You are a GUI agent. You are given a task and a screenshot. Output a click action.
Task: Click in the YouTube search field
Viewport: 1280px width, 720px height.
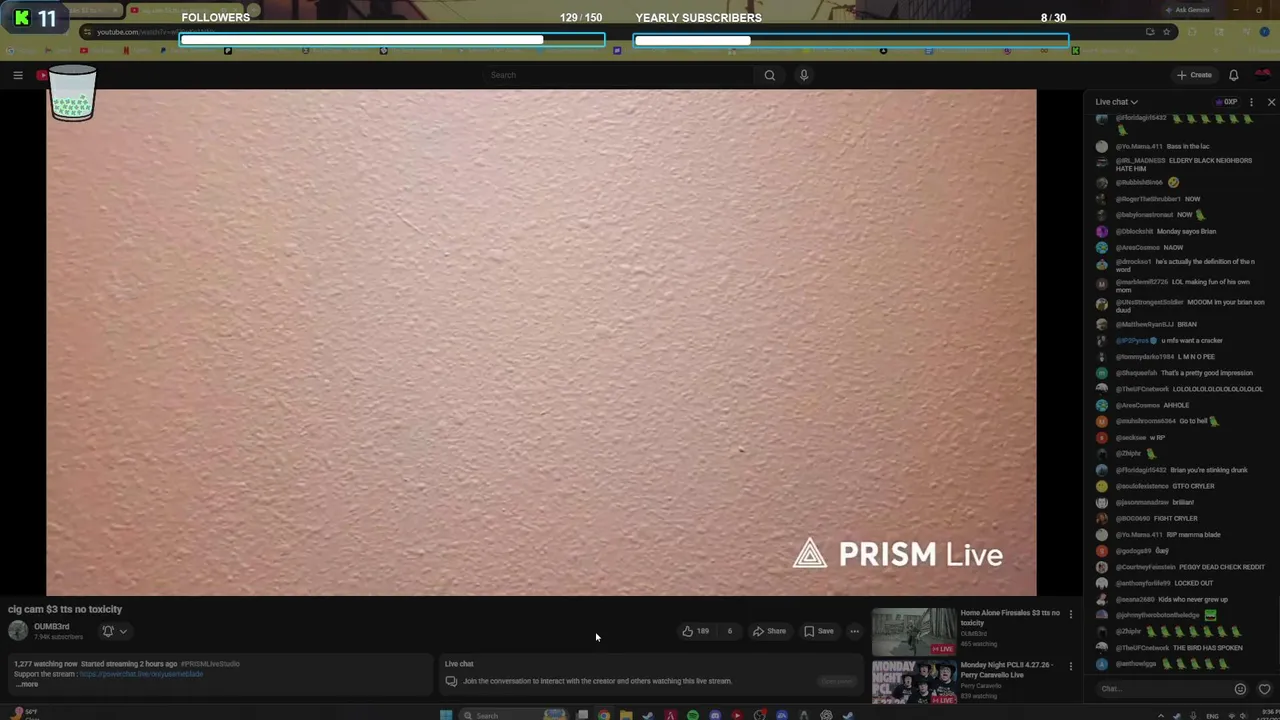pyautogui.click(x=618, y=75)
